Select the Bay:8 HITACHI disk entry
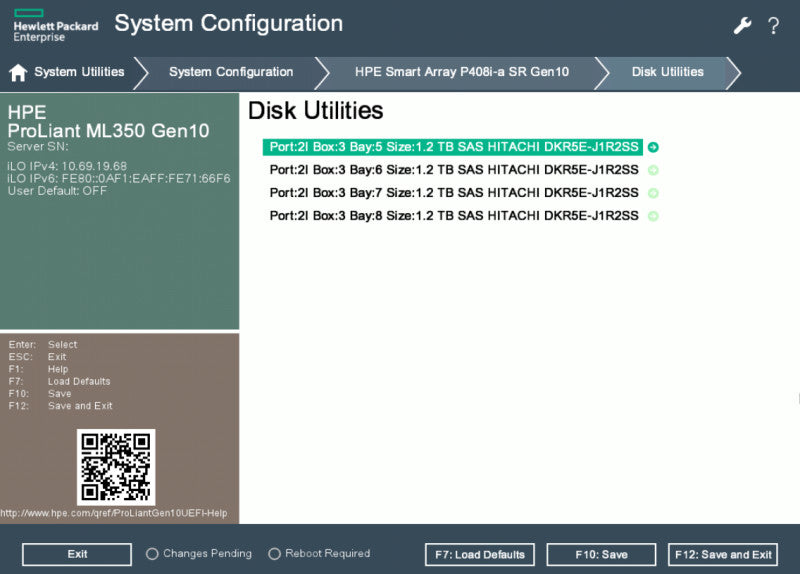 pyautogui.click(x=453, y=216)
